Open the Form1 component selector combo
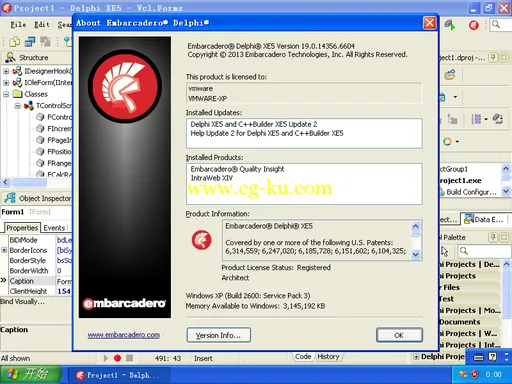The height and width of the screenshot is (384, 512). pos(36,212)
